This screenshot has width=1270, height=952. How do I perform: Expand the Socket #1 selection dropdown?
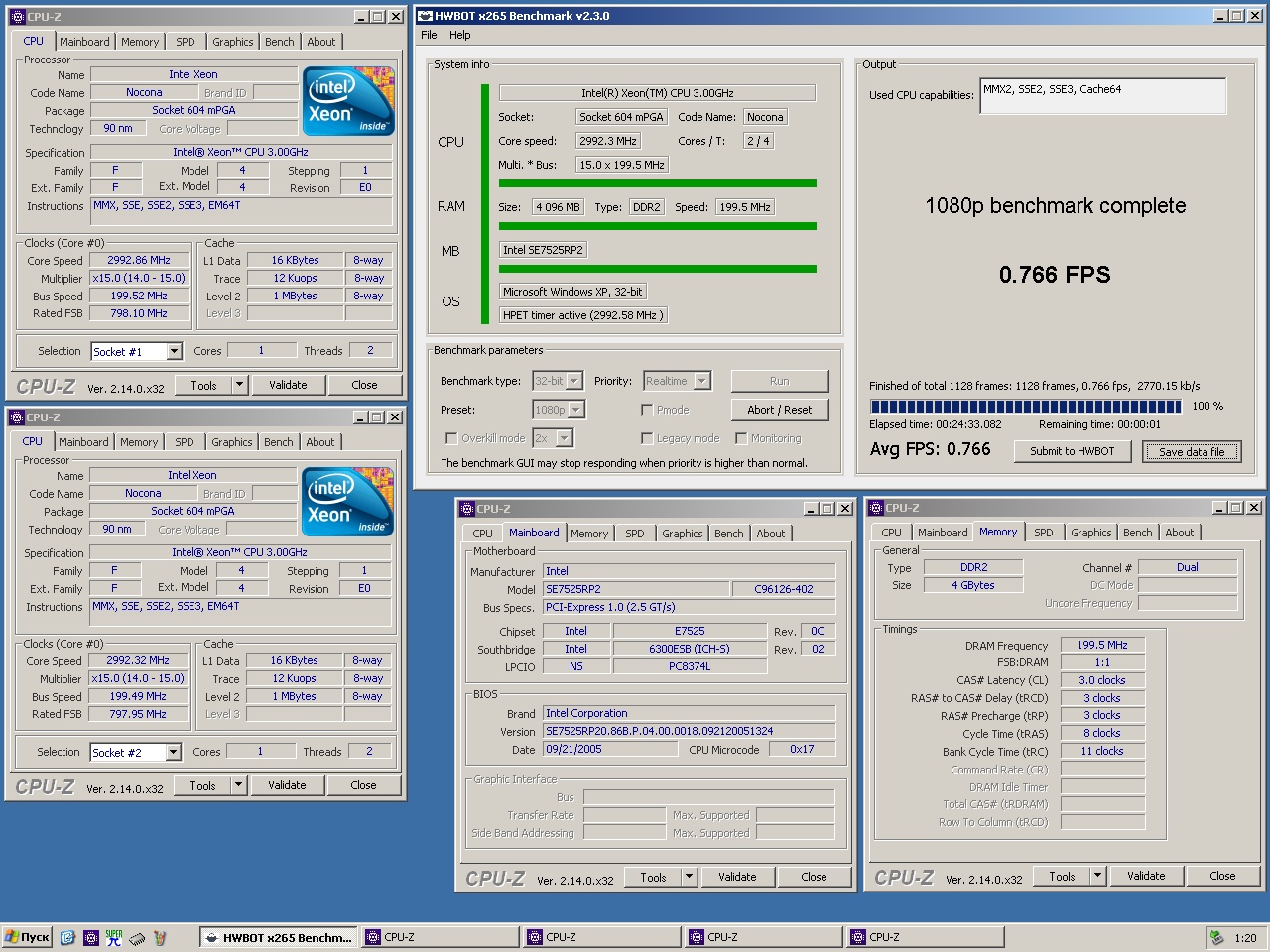point(175,351)
